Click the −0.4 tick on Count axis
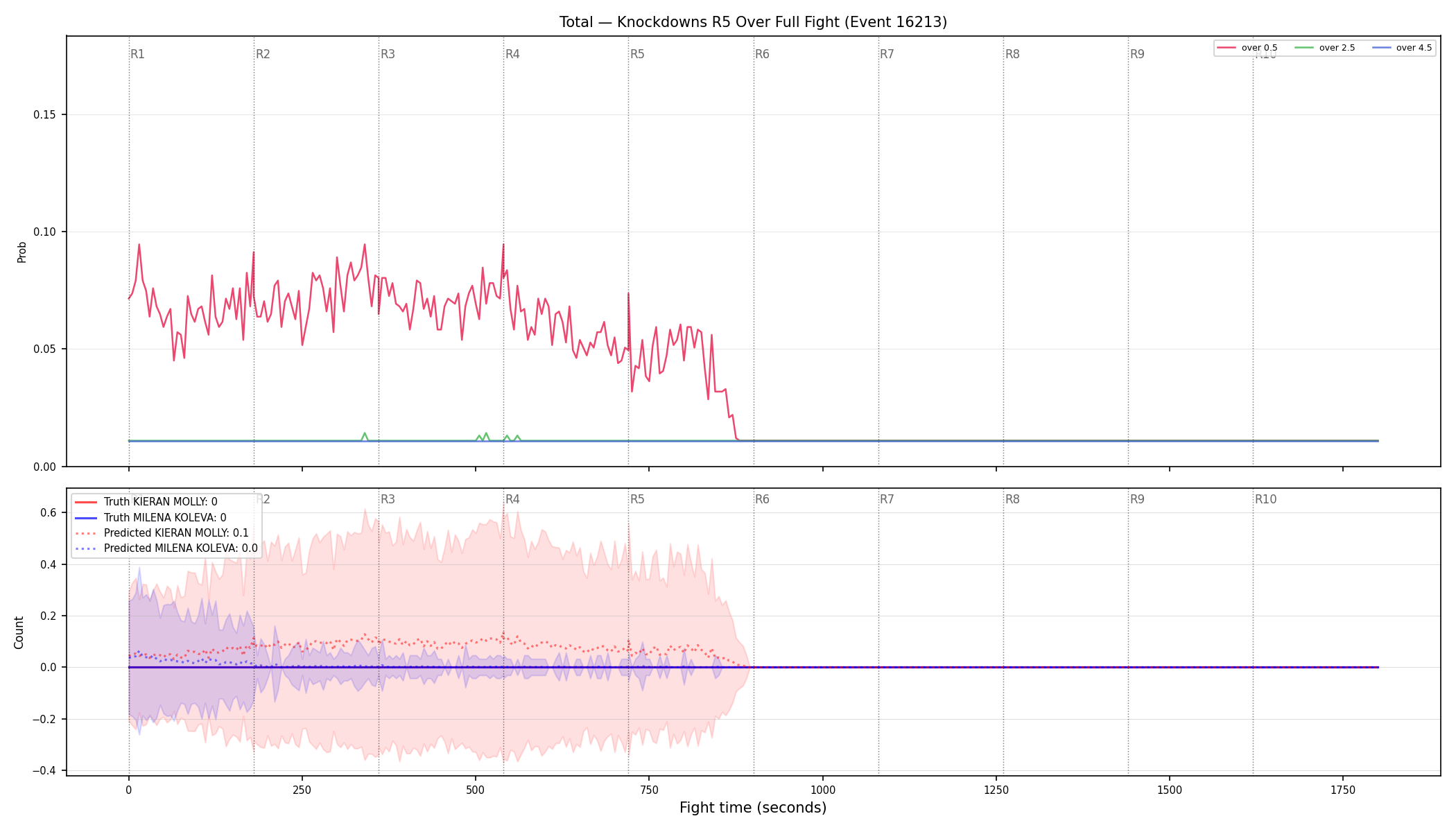Image resolution: width=1456 pixels, height=832 pixels. coord(44,770)
